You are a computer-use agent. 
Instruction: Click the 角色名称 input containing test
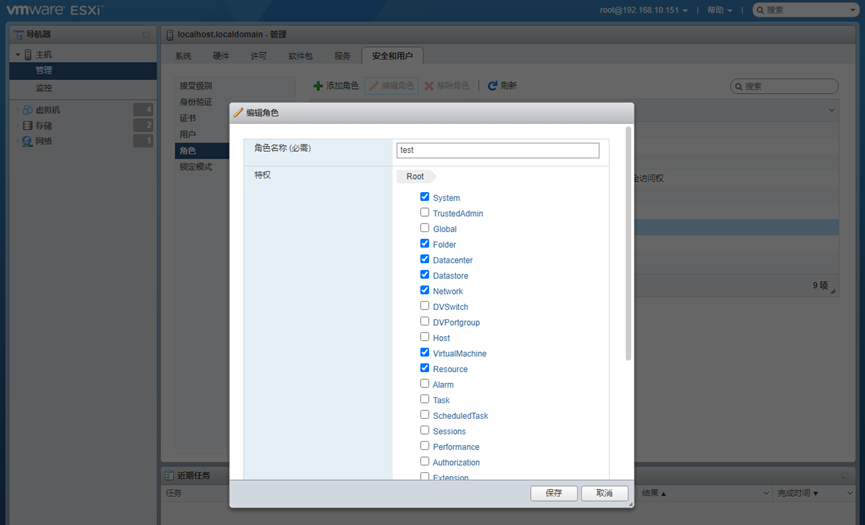(x=498, y=150)
